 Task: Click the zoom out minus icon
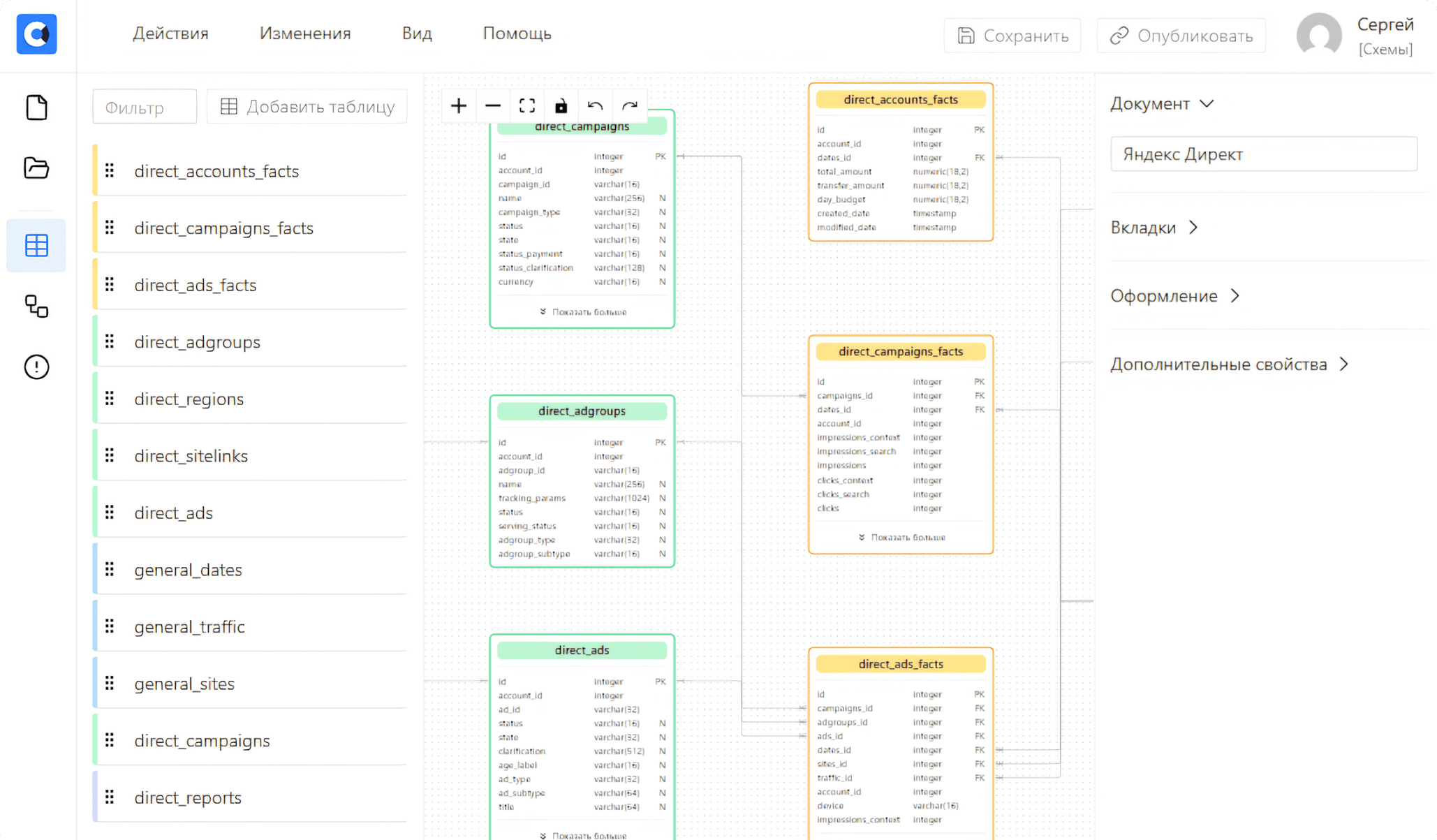pos(493,106)
